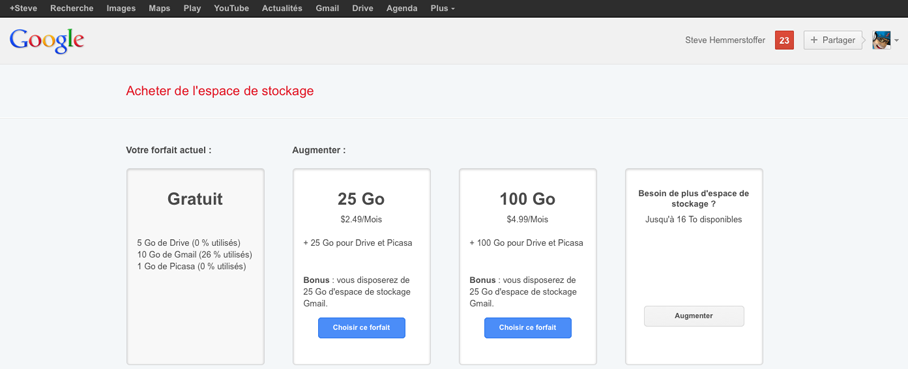
Task: Click the Partager share button
Action: point(833,41)
